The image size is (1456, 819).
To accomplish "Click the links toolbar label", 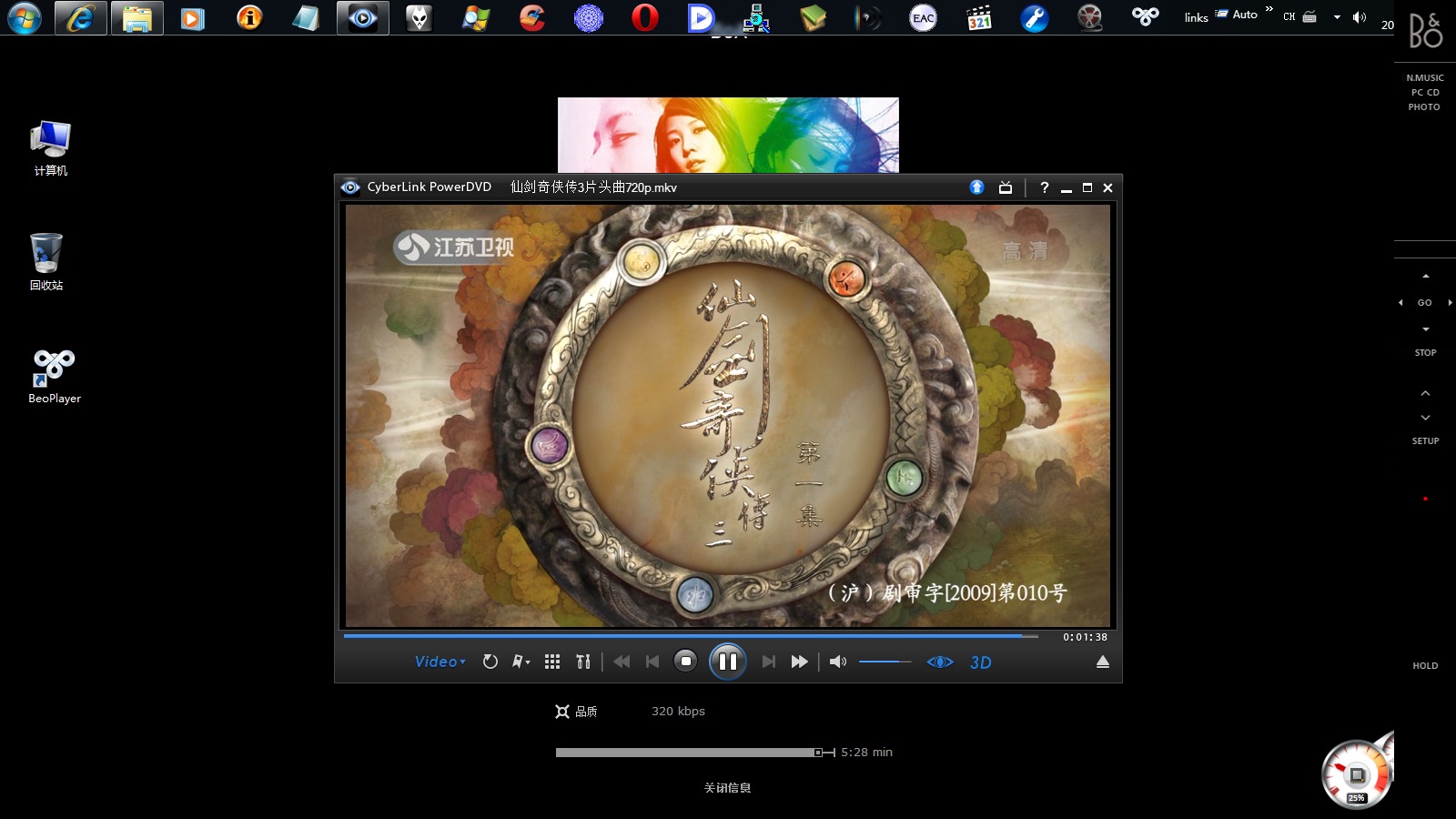I will pyautogui.click(x=1196, y=17).
